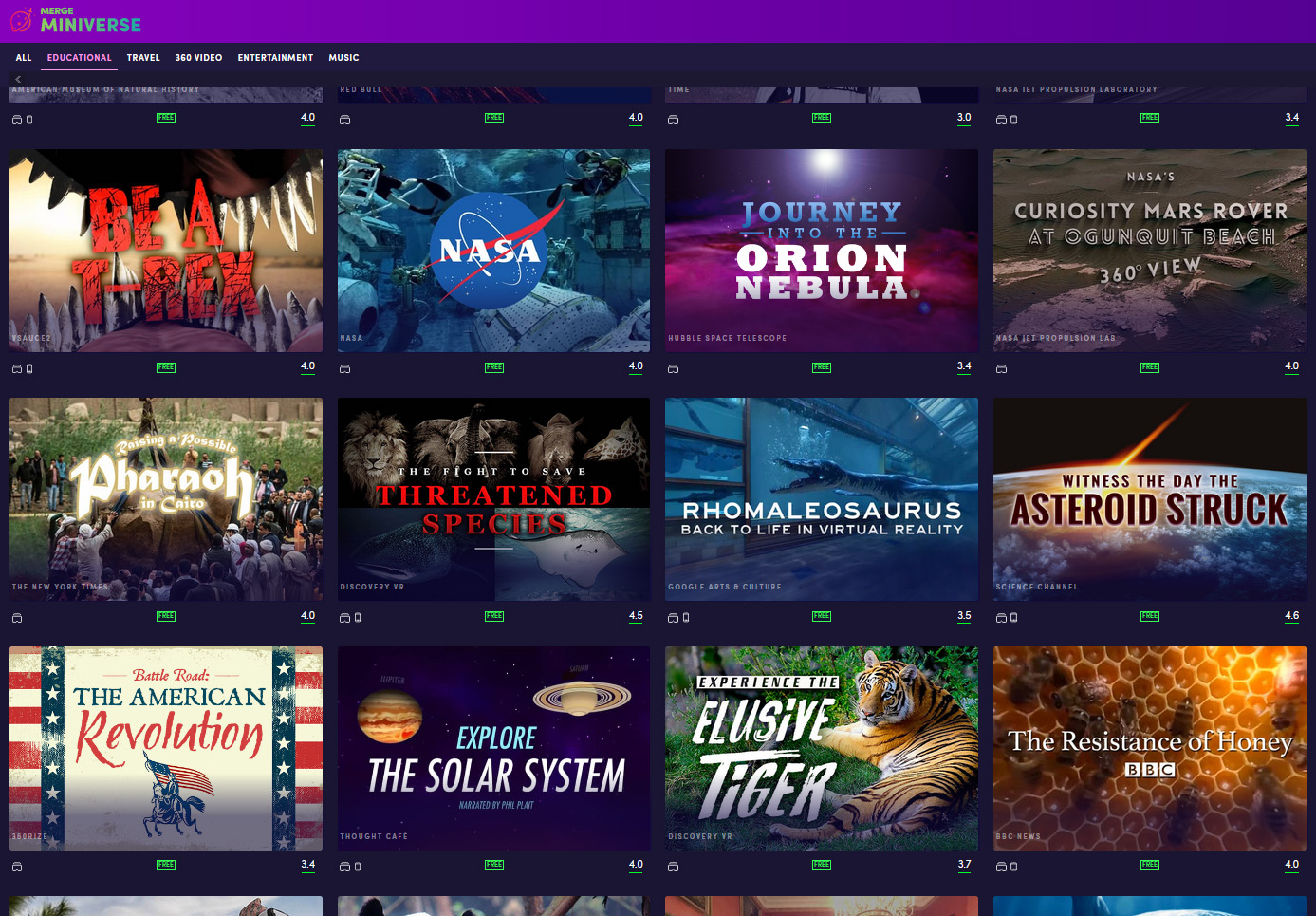This screenshot has width=1316, height=916.
Task: Open The Fight to Save Threatened Species
Action: point(493,499)
